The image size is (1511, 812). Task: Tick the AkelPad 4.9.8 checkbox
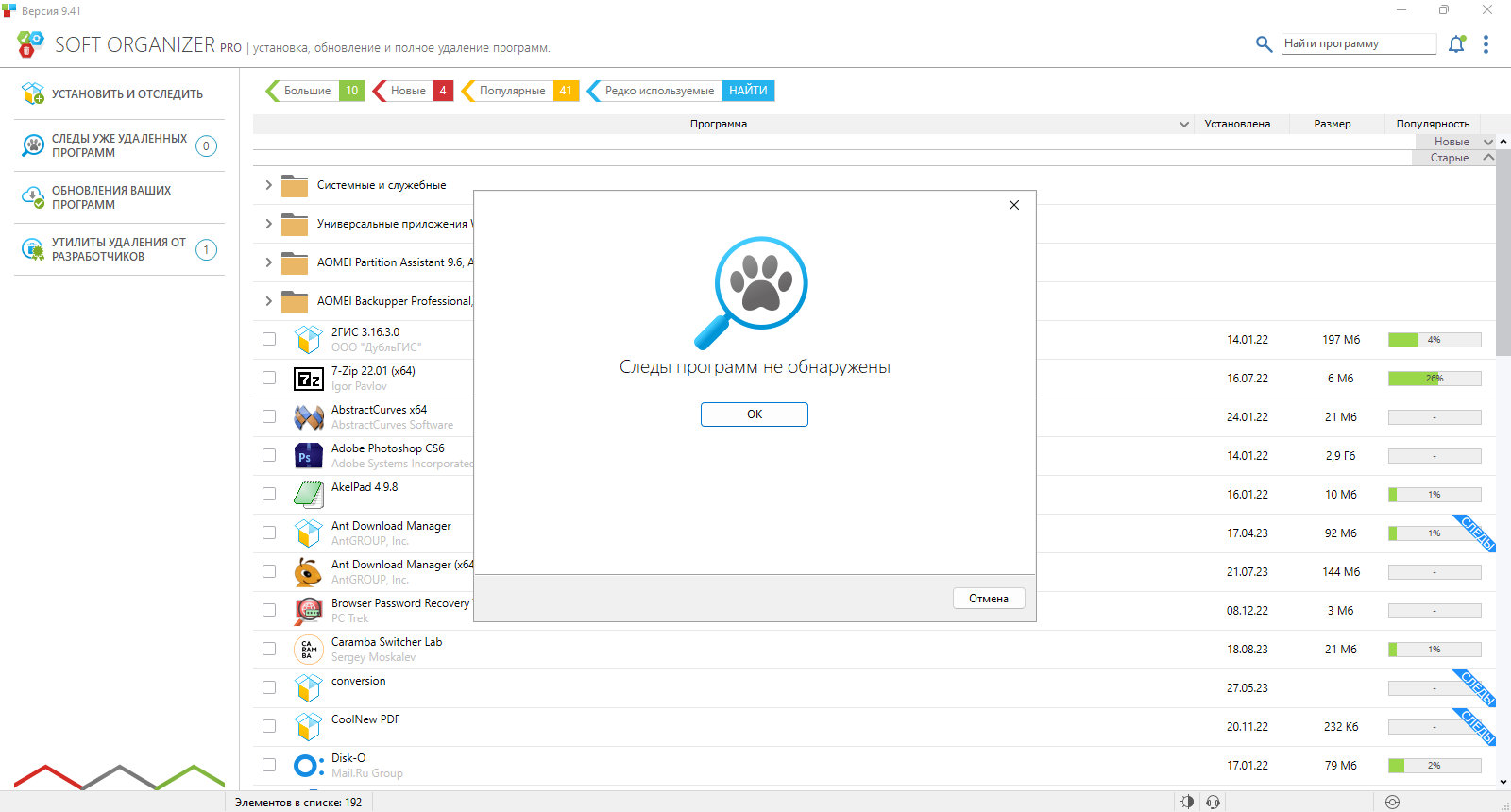pyautogui.click(x=269, y=494)
